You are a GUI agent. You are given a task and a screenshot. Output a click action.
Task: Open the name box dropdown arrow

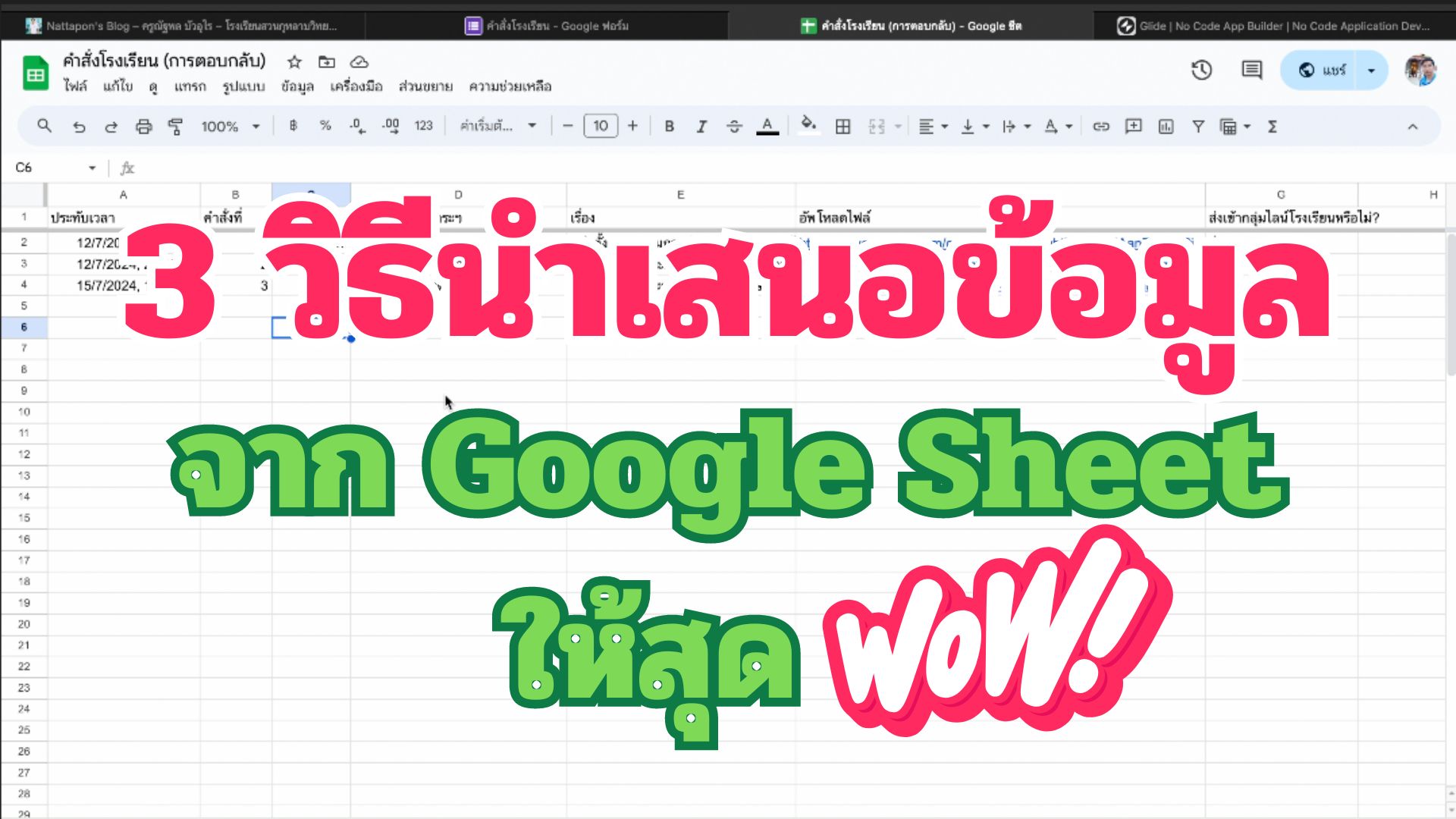[92, 168]
